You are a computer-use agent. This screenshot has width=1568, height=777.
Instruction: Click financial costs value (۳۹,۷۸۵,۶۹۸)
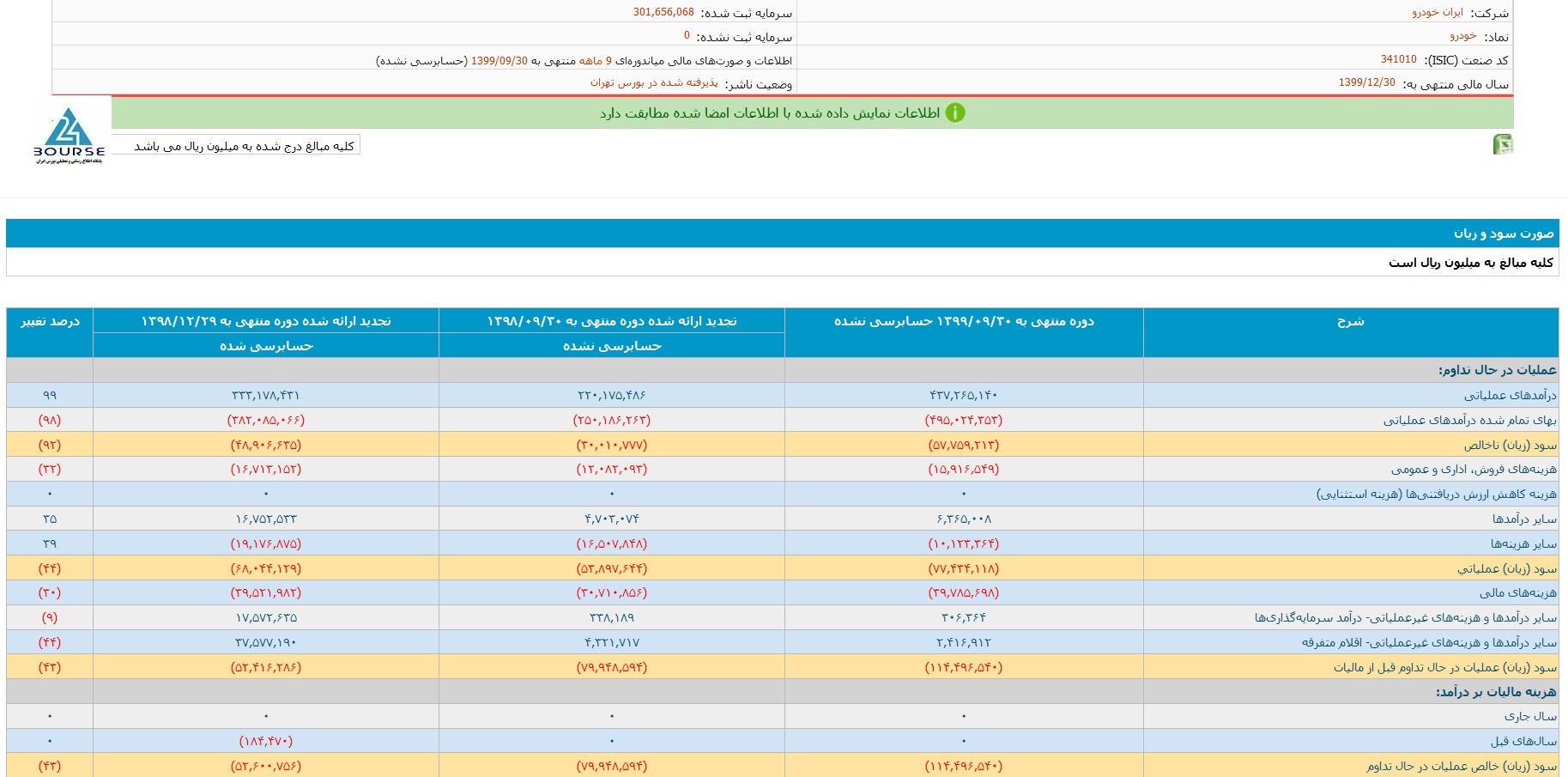(964, 592)
